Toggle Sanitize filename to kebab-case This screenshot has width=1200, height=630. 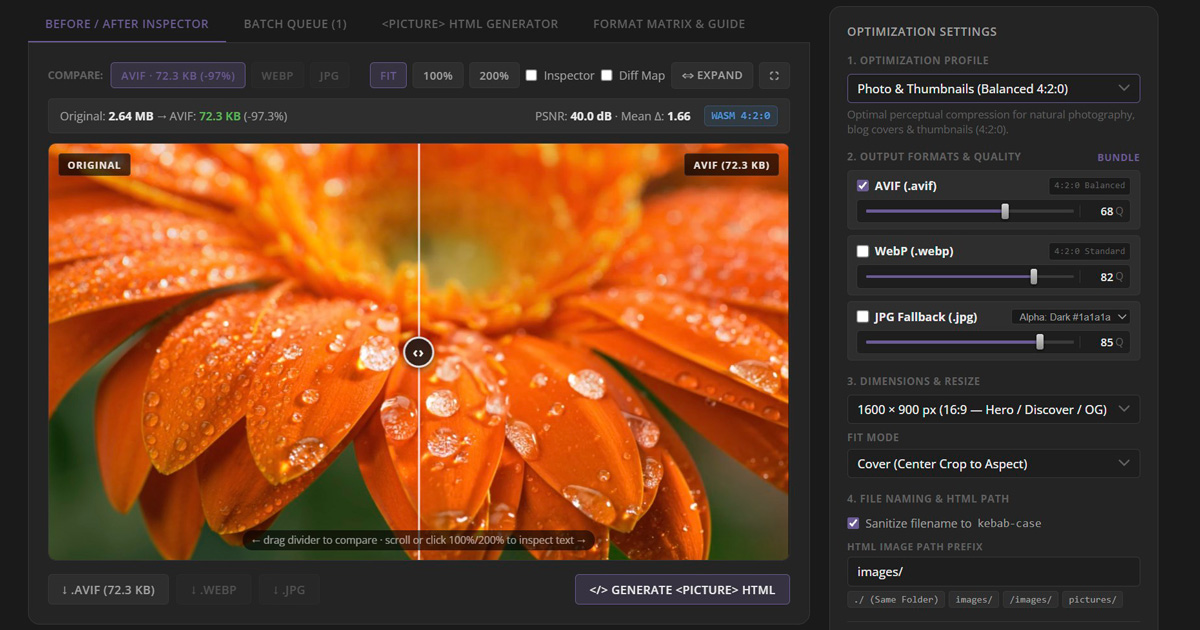[x=853, y=523]
